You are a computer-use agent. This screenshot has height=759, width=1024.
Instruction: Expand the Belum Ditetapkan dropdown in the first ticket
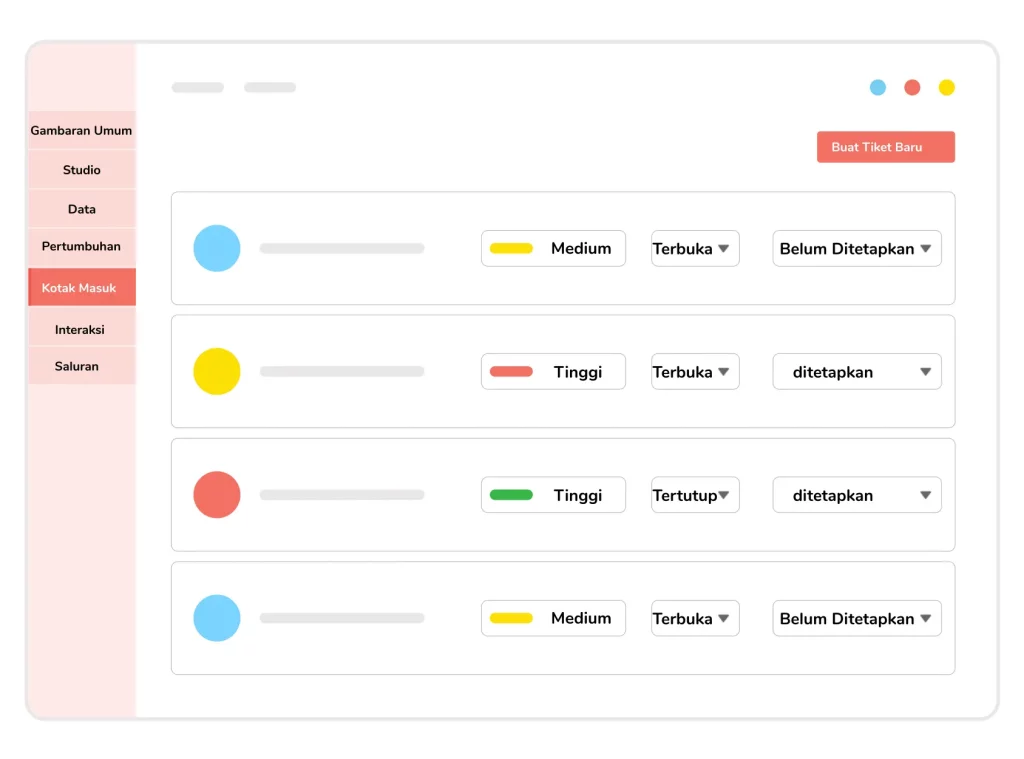click(857, 249)
